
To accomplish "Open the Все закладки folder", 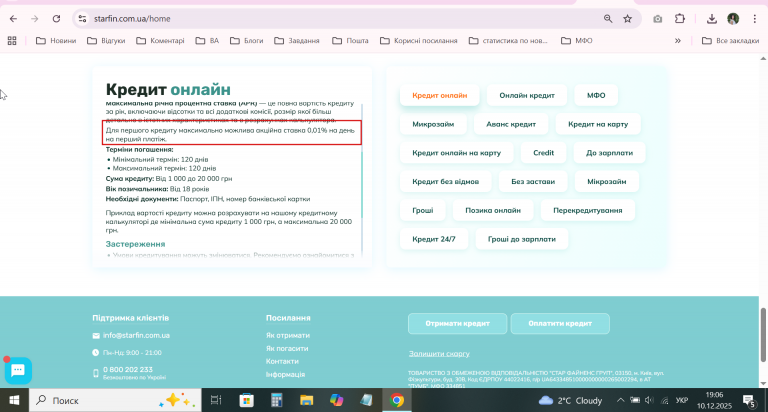I will 730,41.
